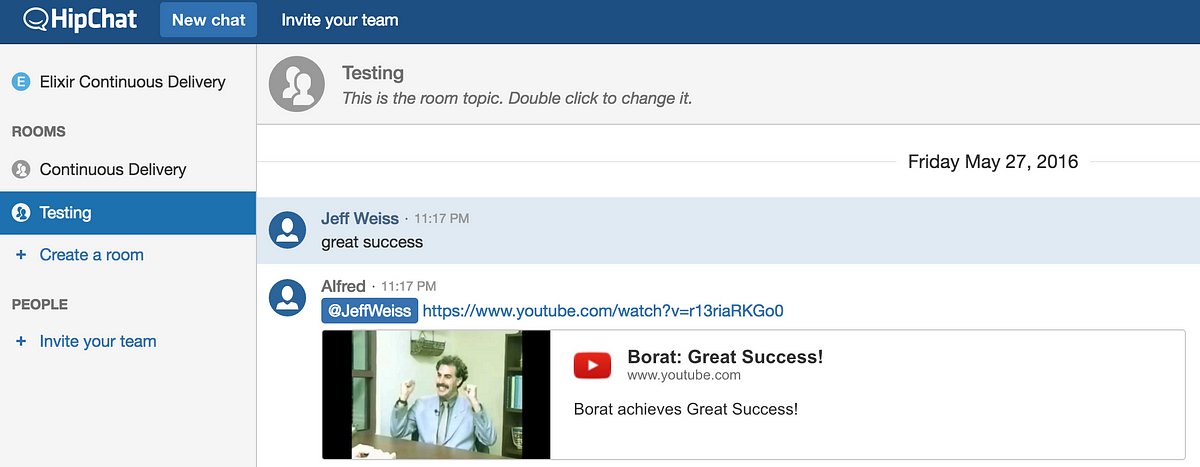Click Jeff Weiss message timestamp 11:17 PM
This screenshot has width=1200, height=467.
coord(441,218)
